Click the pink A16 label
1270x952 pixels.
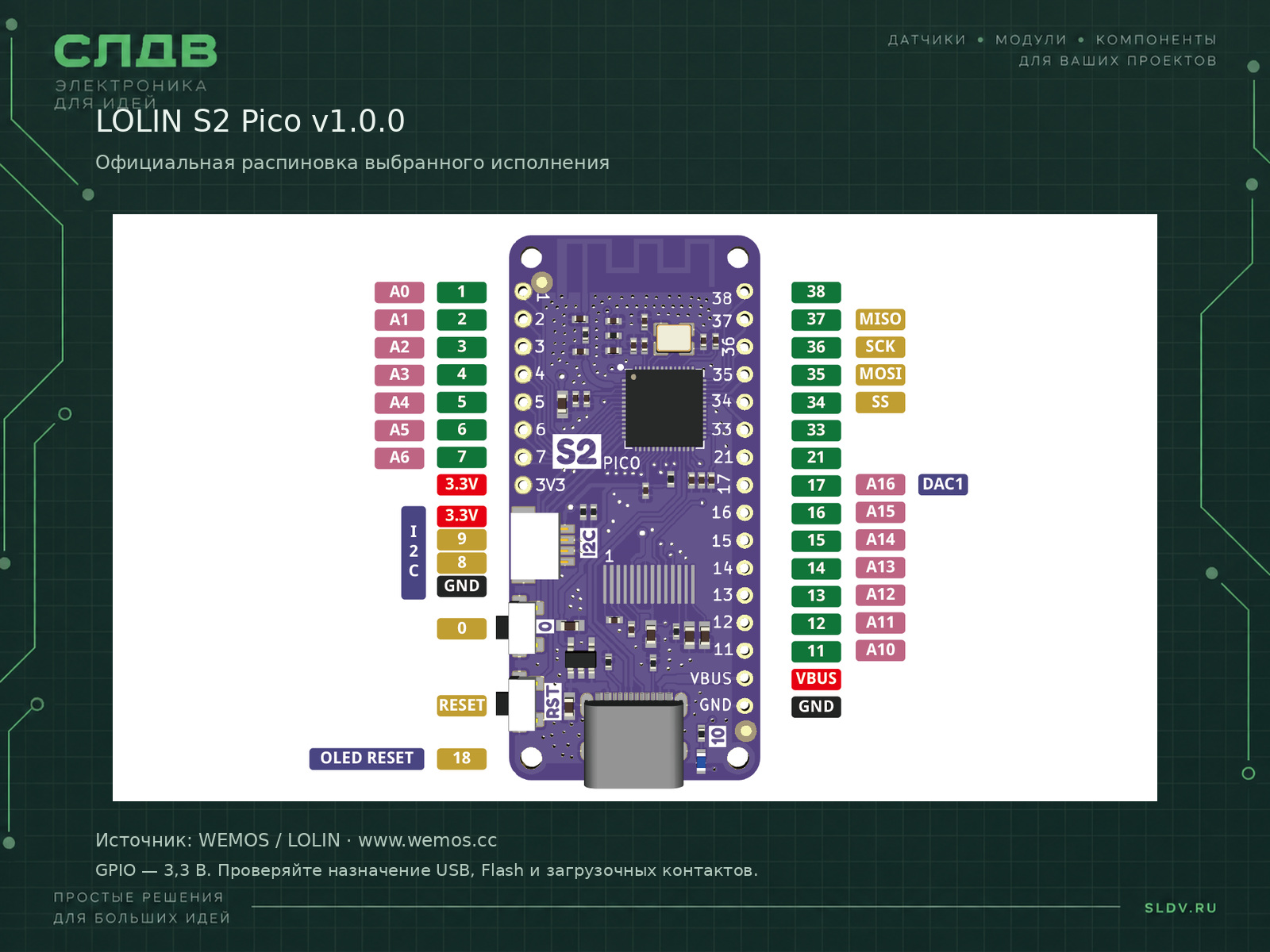coord(880,485)
